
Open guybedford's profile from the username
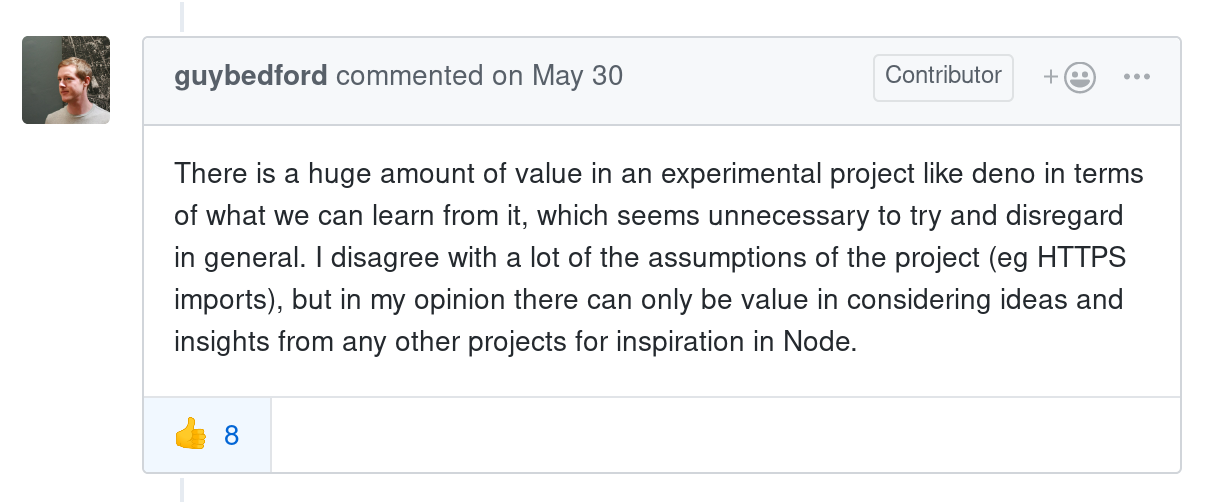[x=251, y=76]
